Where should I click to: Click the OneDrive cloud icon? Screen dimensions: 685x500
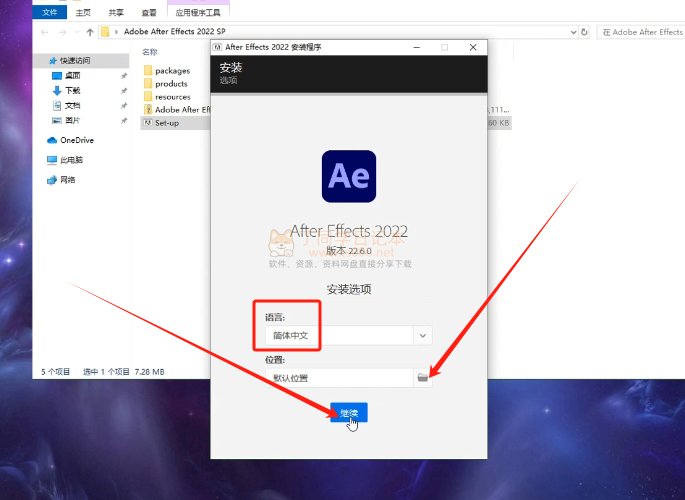[x=52, y=140]
